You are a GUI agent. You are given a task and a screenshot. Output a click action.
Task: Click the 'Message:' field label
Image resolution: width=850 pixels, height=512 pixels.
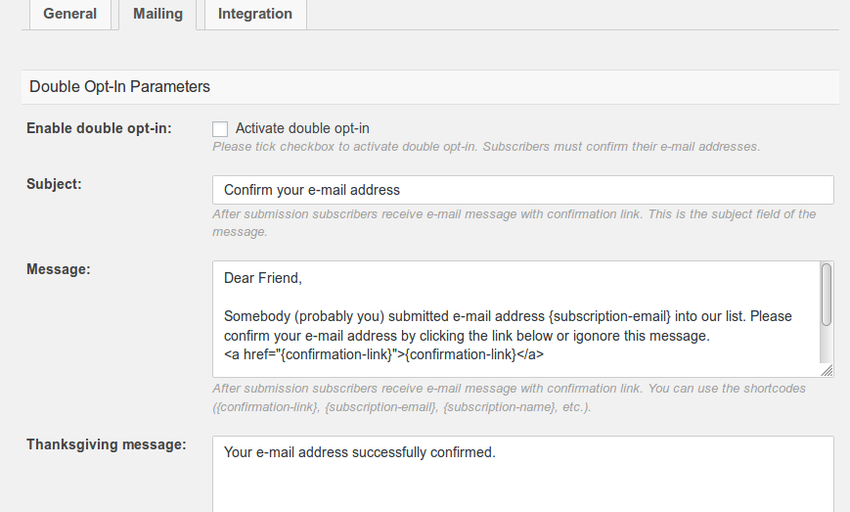coord(59,270)
